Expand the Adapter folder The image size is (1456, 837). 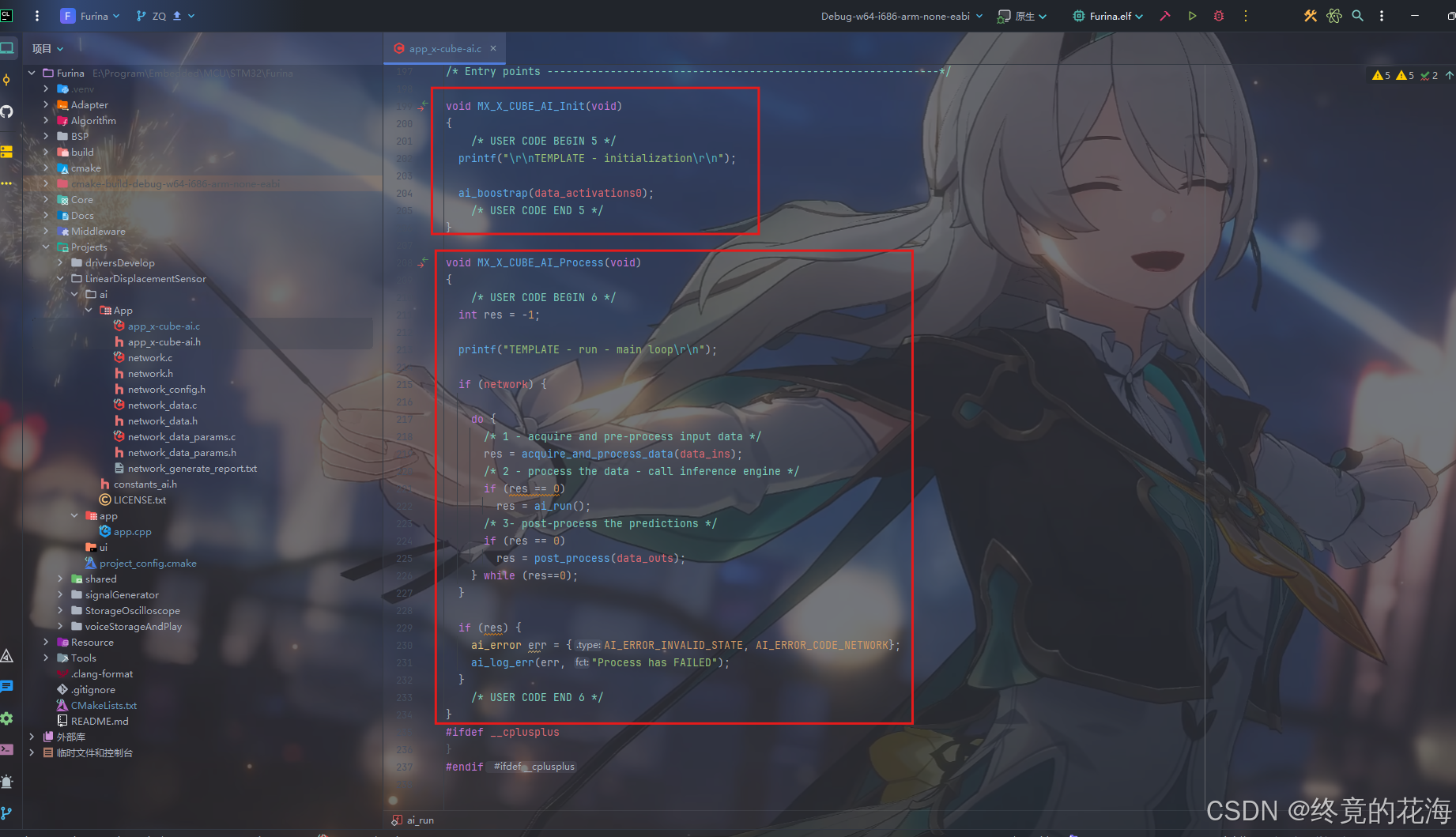[x=46, y=104]
